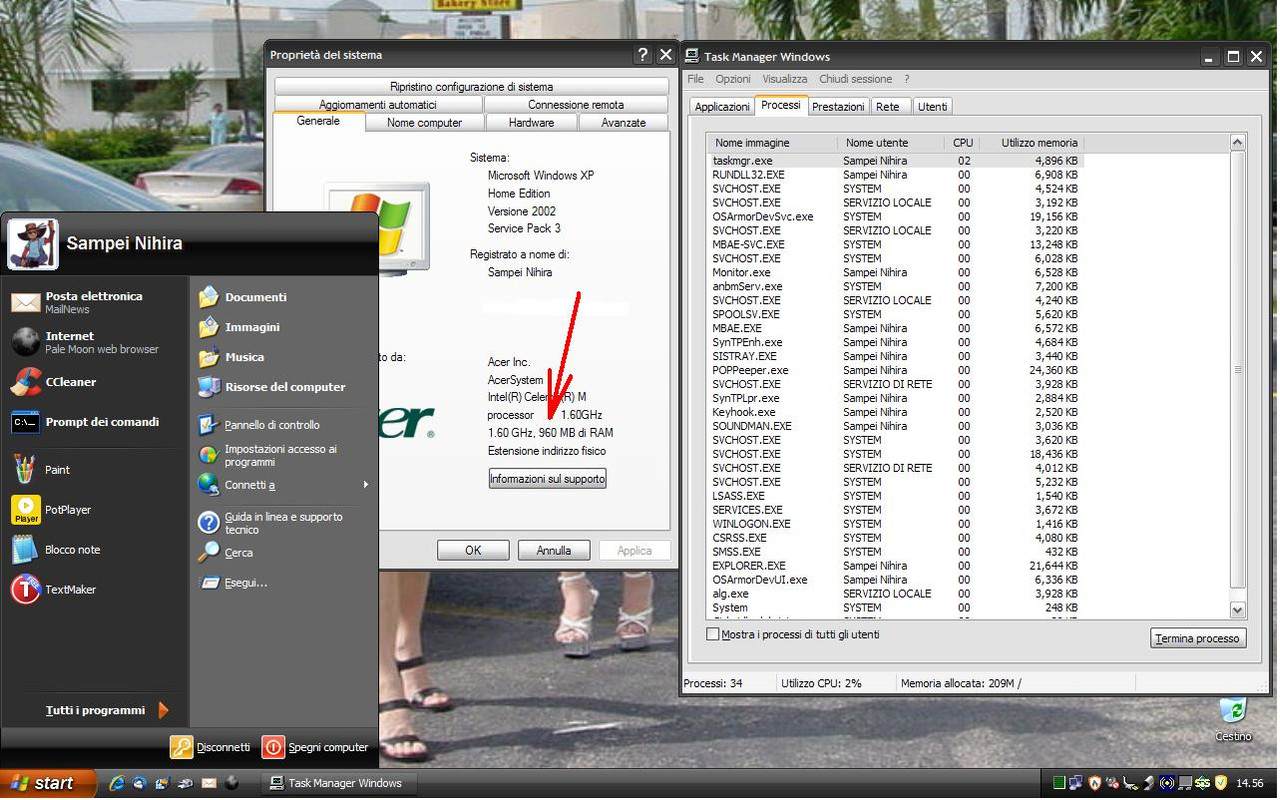
Task: Switch to the Applicazioni tab
Action: pos(722,106)
